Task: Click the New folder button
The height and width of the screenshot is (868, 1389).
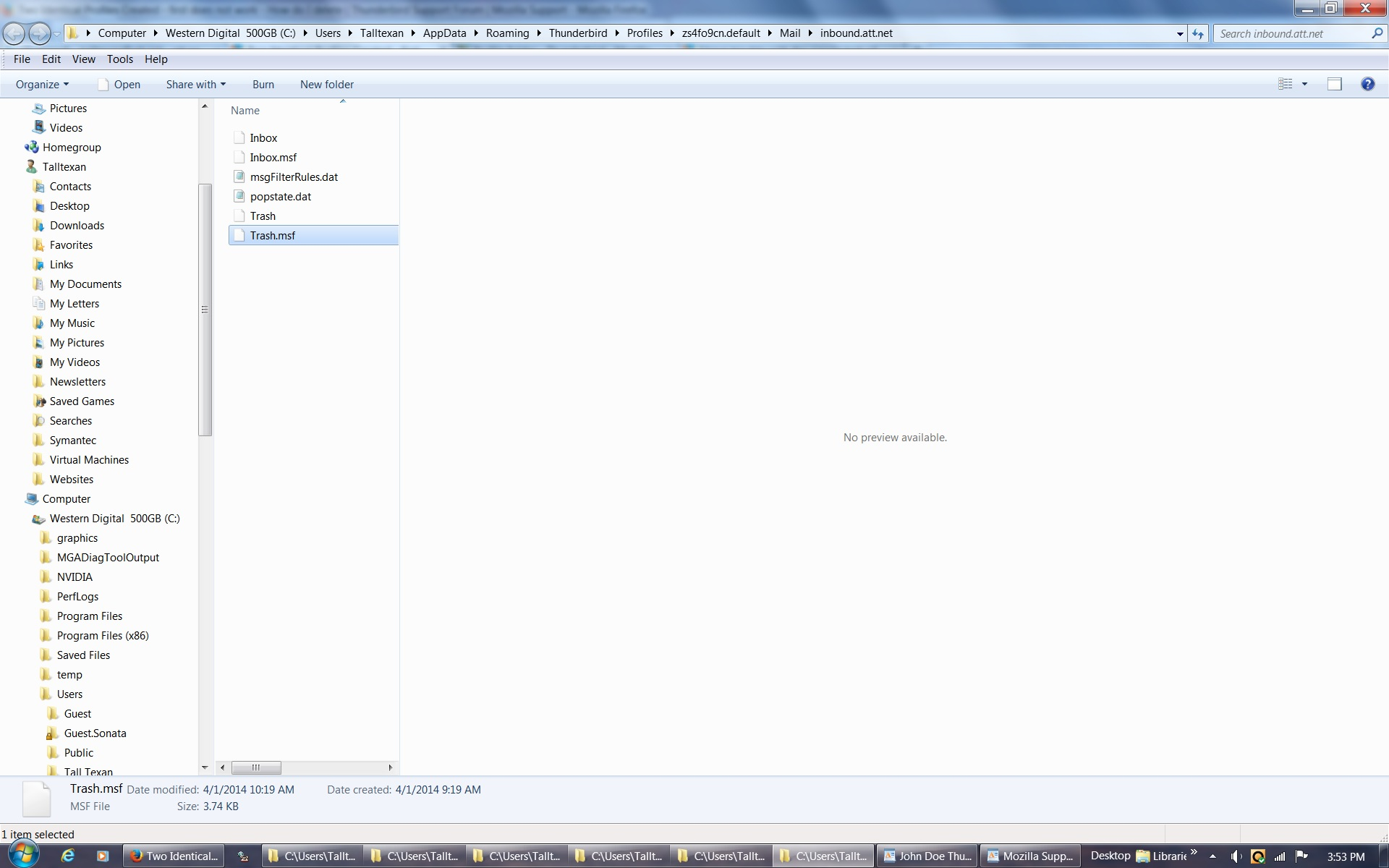Action: 327,84
